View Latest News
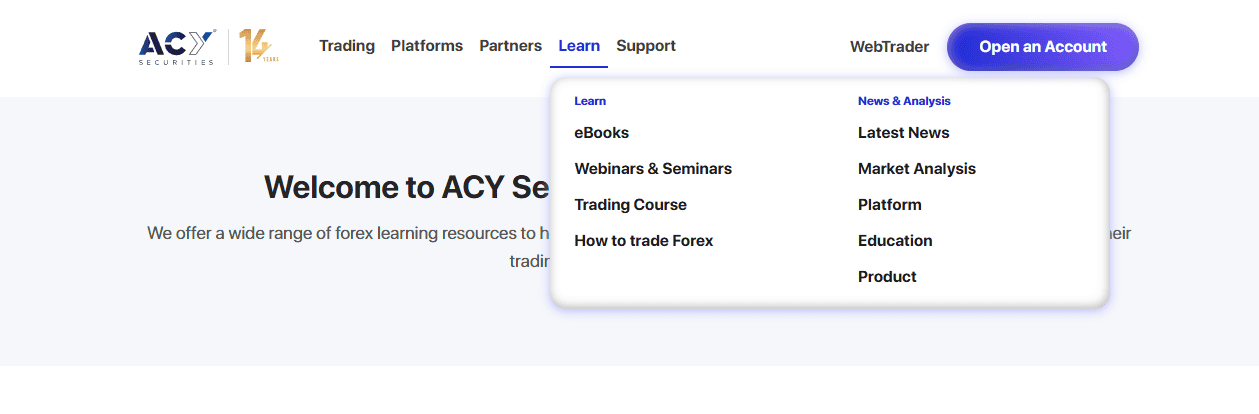Screen dimensions: 1259x414 903,133
